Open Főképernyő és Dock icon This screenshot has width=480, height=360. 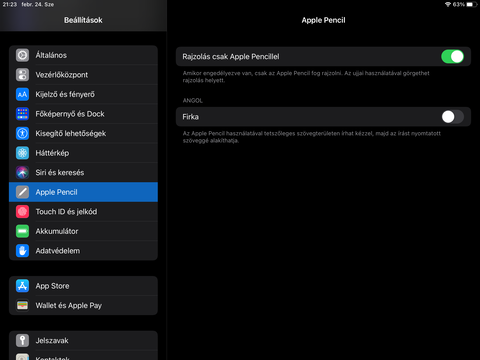click(x=22, y=114)
